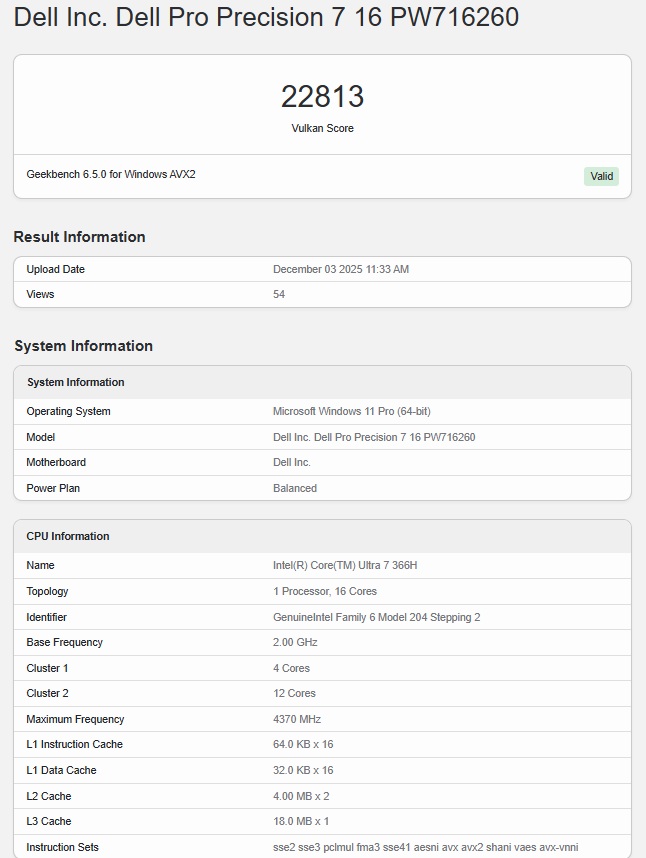Image resolution: width=646 pixels, height=858 pixels.
Task: Click the Power Plan label
Action: [x=53, y=488]
